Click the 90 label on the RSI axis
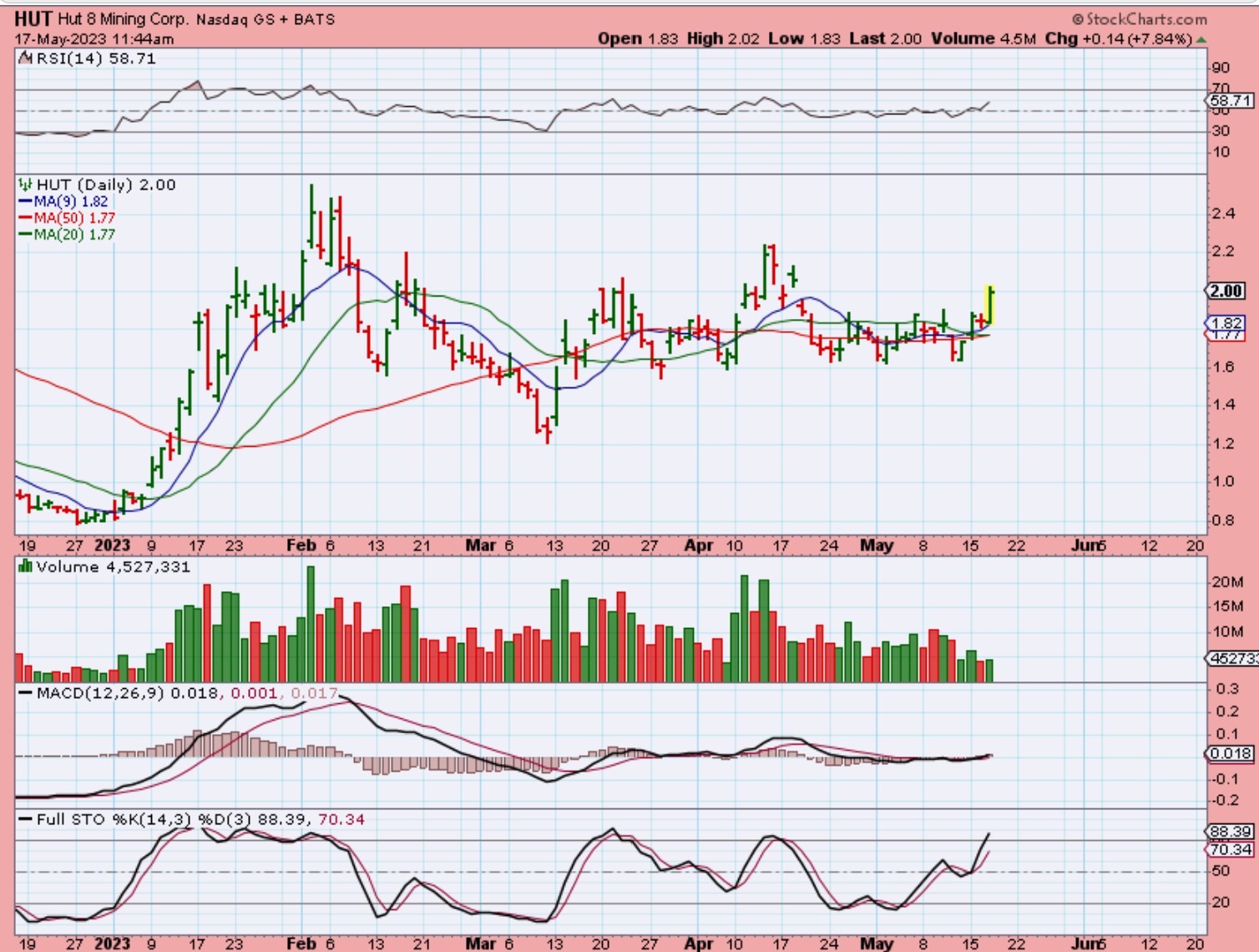The height and width of the screenshot is (952, 1259). coord(1221,68)
